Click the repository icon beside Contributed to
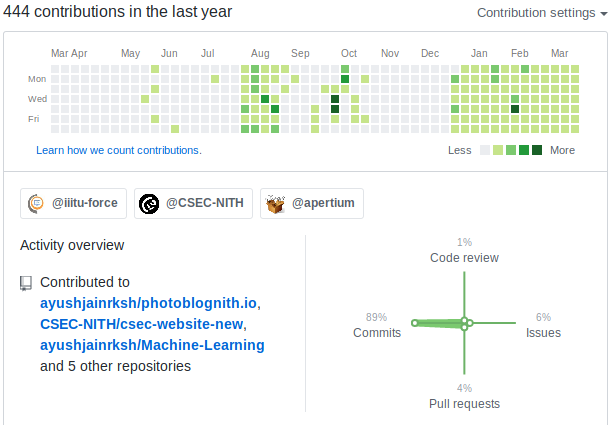 [x=26, y=283]
